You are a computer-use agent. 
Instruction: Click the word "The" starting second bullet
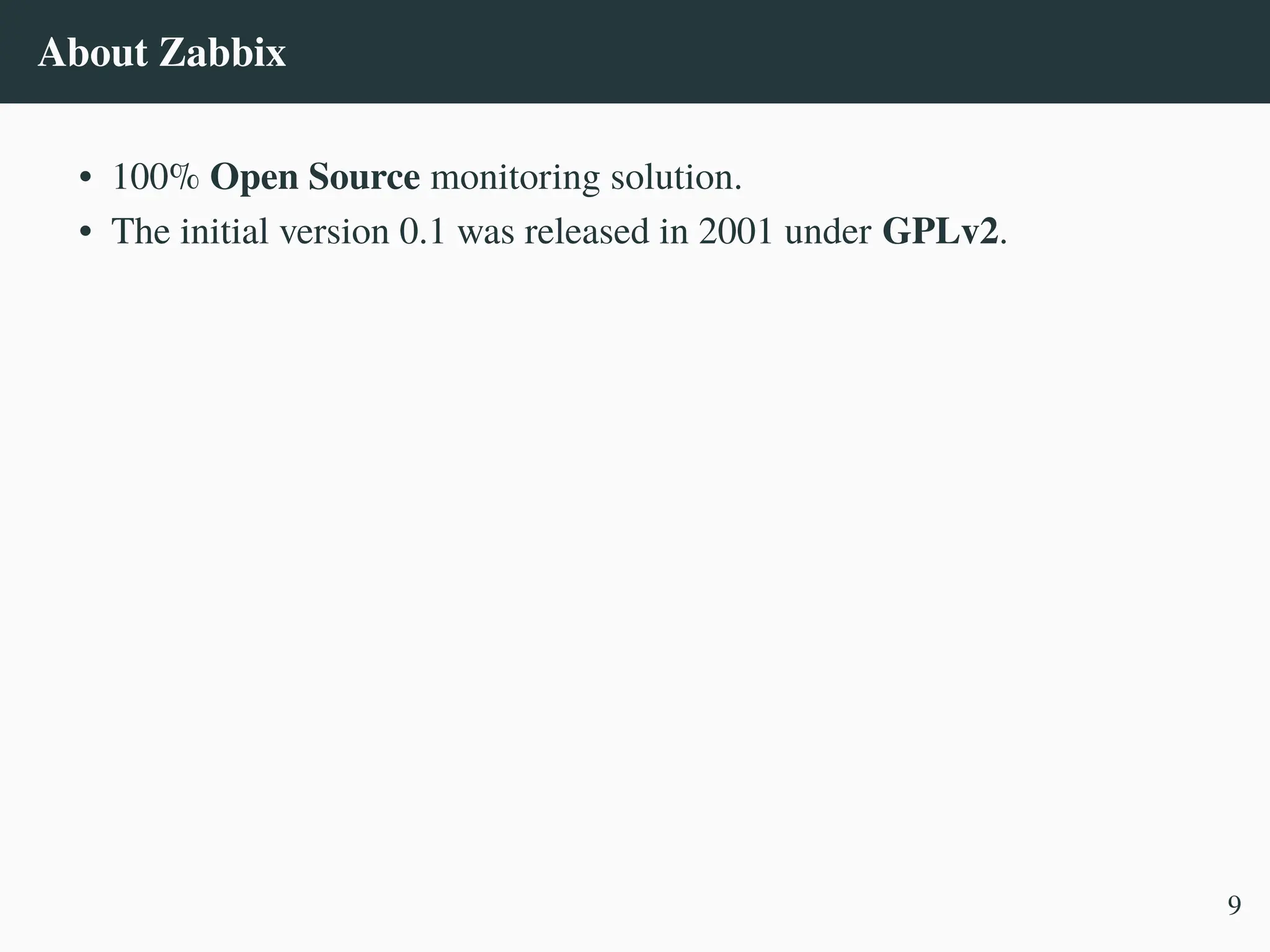pyautogui.click(x=141, y=231)
